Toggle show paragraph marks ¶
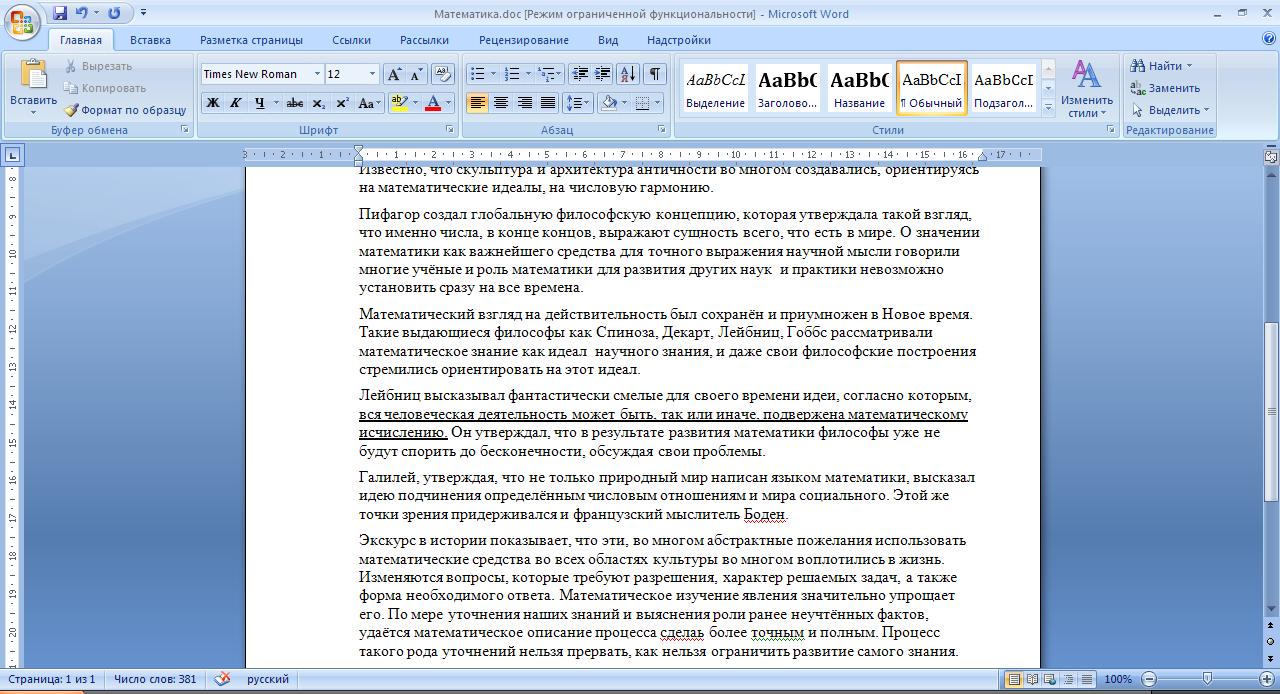Screen dimensions: 1280x694 click(655, 74)
